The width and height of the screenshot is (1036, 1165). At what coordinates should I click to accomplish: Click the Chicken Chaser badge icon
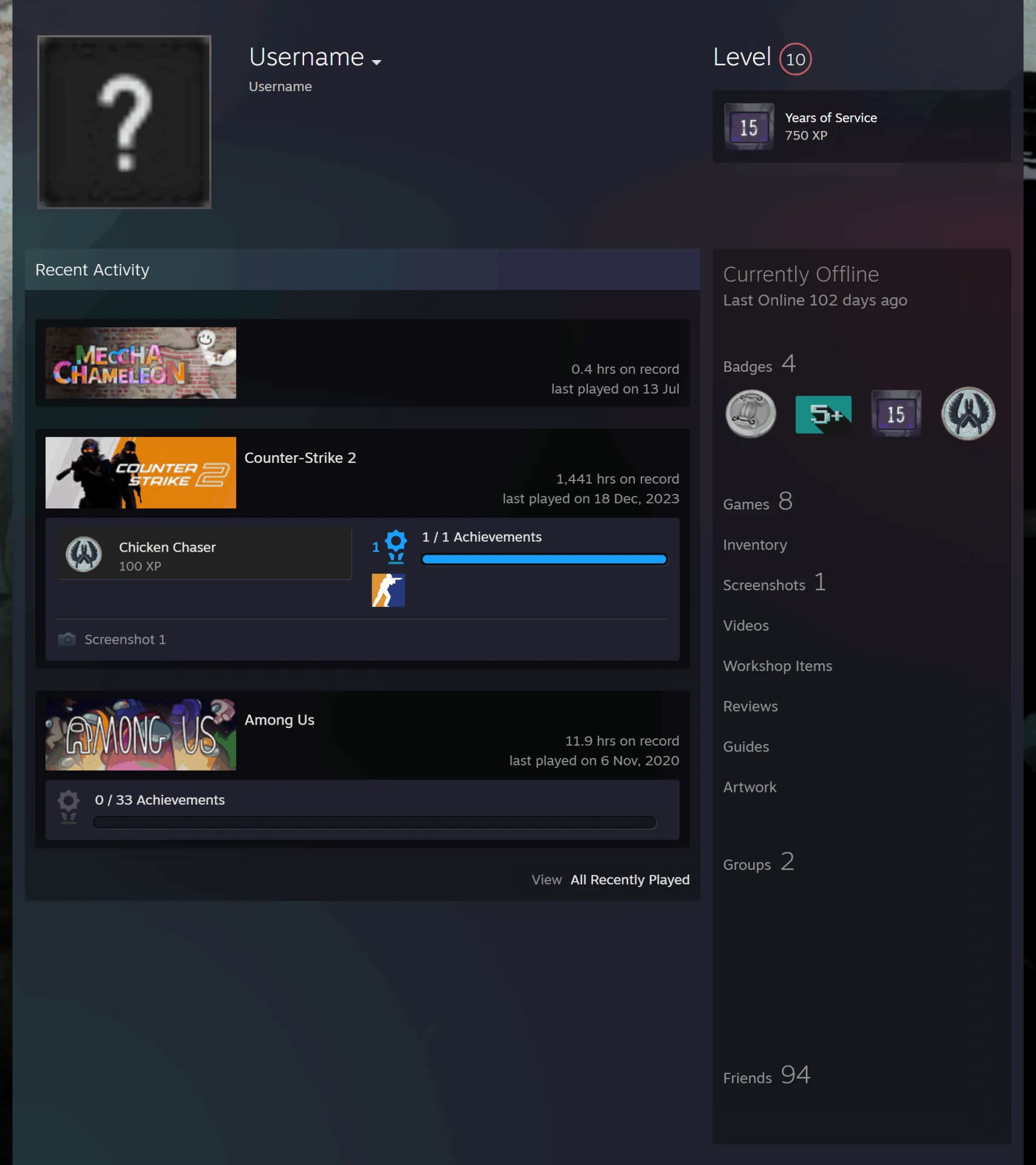pos(84,554)
